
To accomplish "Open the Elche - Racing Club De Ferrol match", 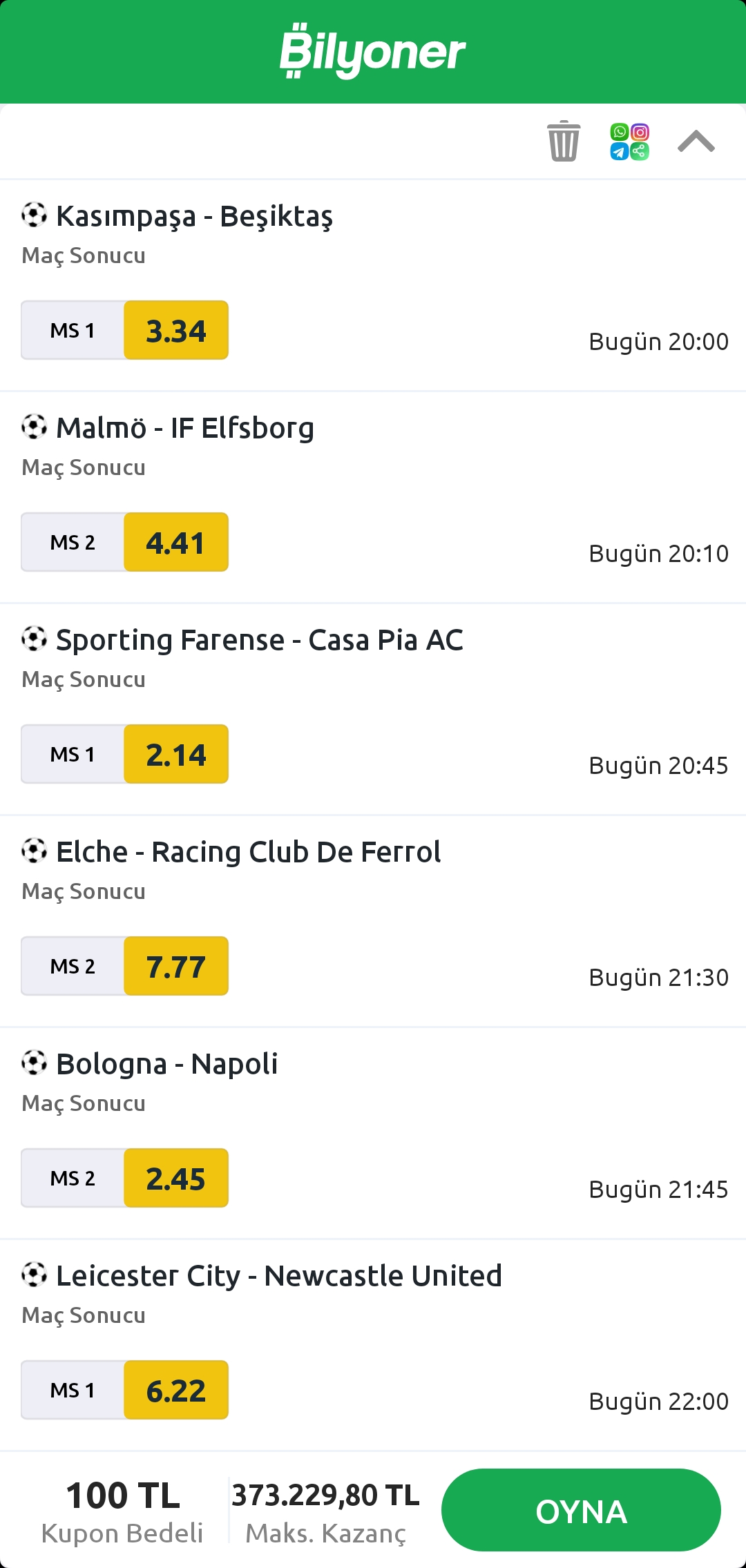I will point(249,852).
